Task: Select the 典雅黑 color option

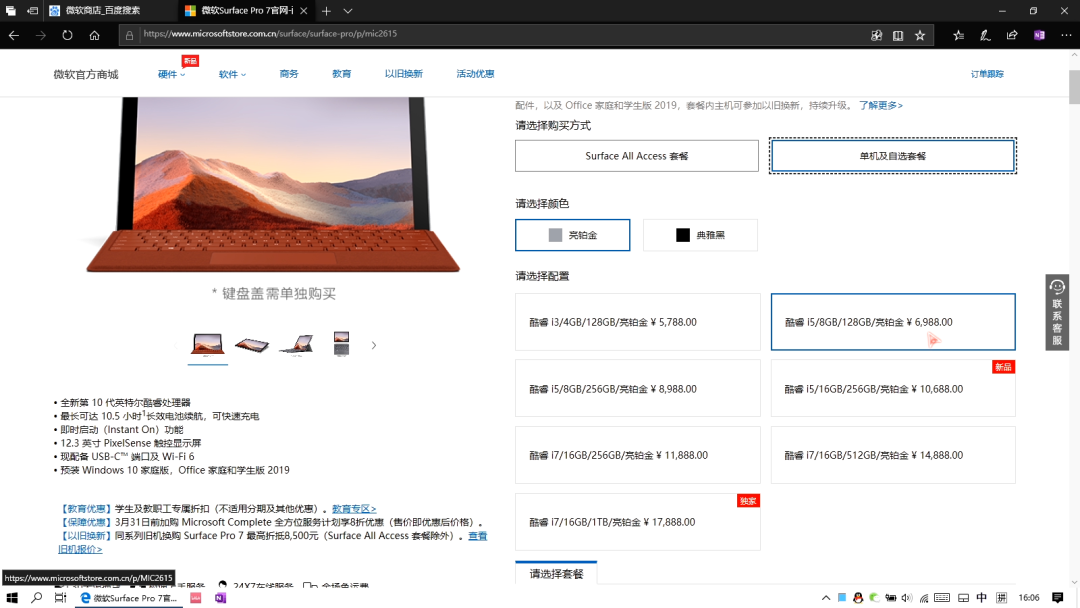Action: (x=700, y=235)
